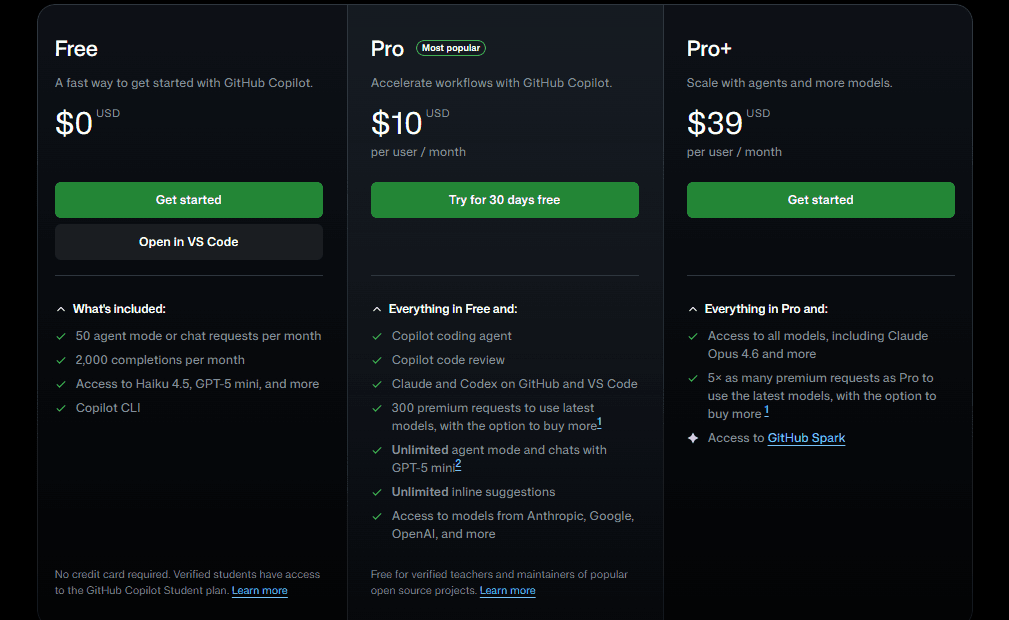Open Learn more about Copilot Student plan
Screen dimensions: 1009x620
pyautogui.click(x=259, y=591)
